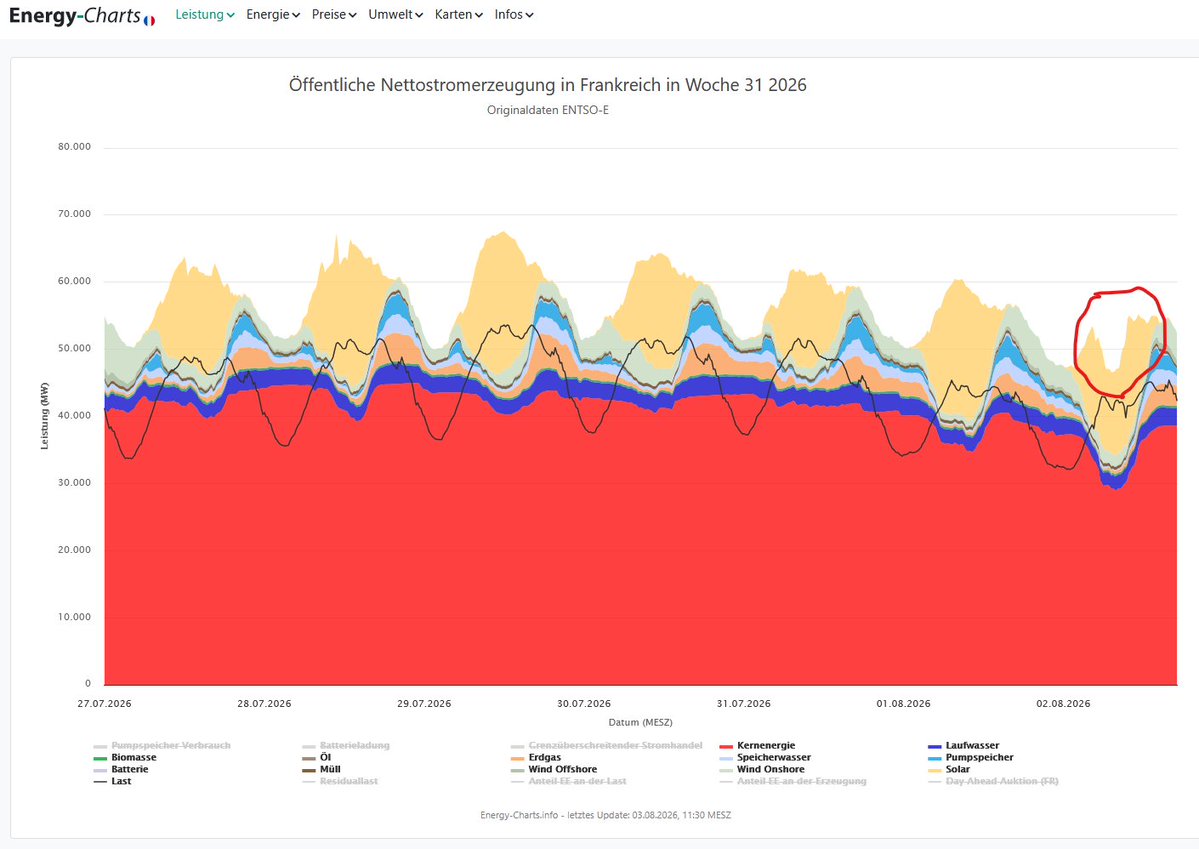Viewport: 1199px width, 849px height.
Task: Toggle the Wind Offshore legend entry
Action: point(554,769)
